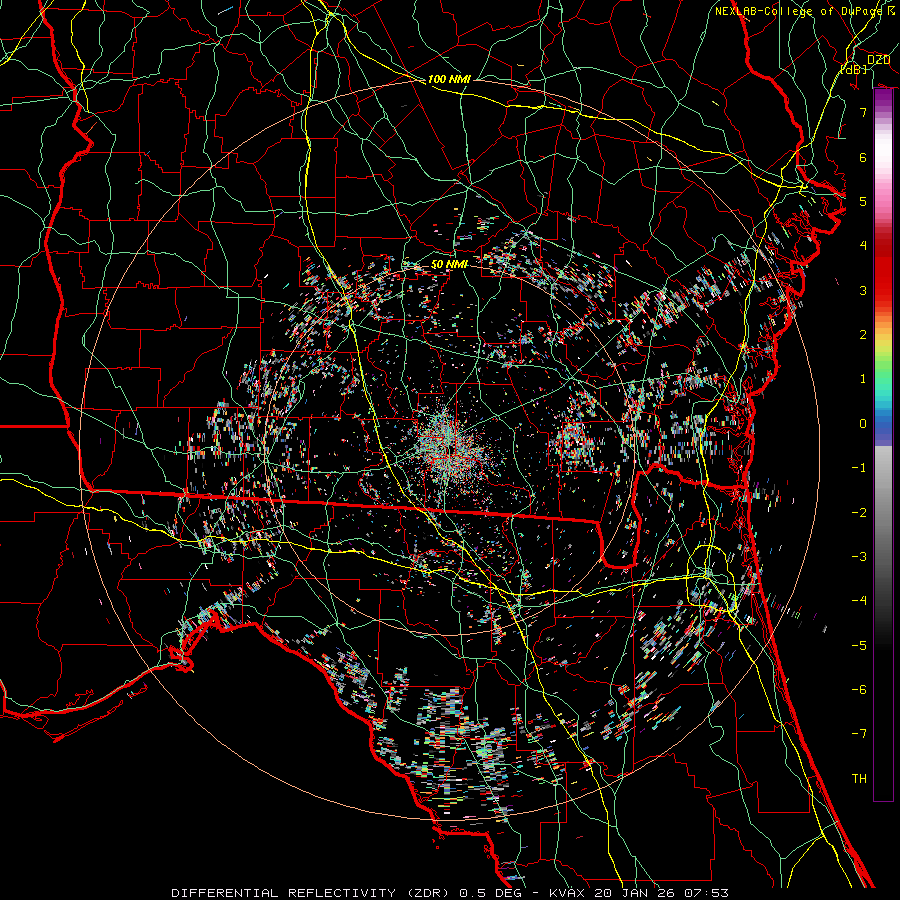900x900 pixels.
Task: Click the -7 value on color scale
Action: [x=859, y=734]
